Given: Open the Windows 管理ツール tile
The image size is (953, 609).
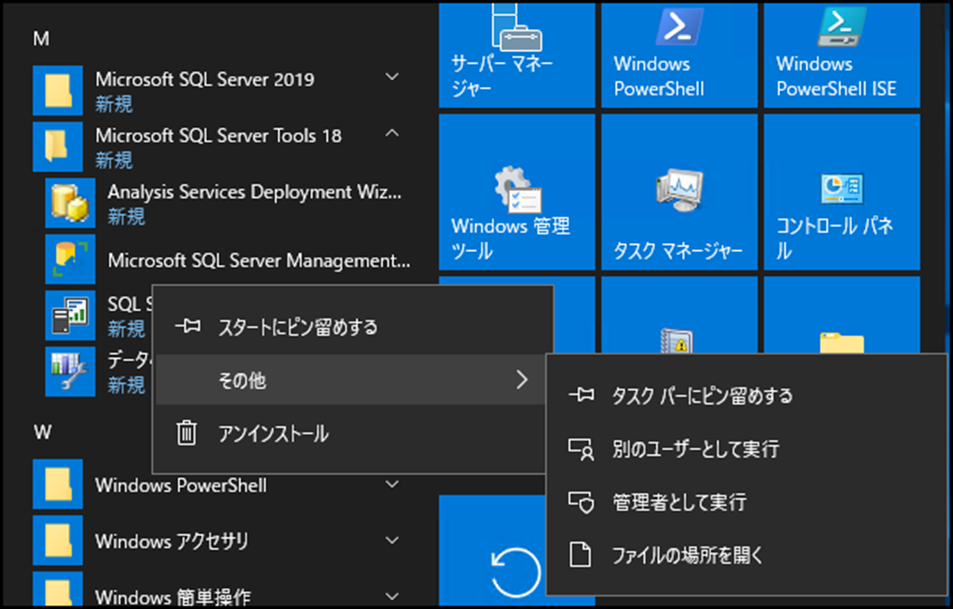Looking at the screenshot, I should click(517, 192).
